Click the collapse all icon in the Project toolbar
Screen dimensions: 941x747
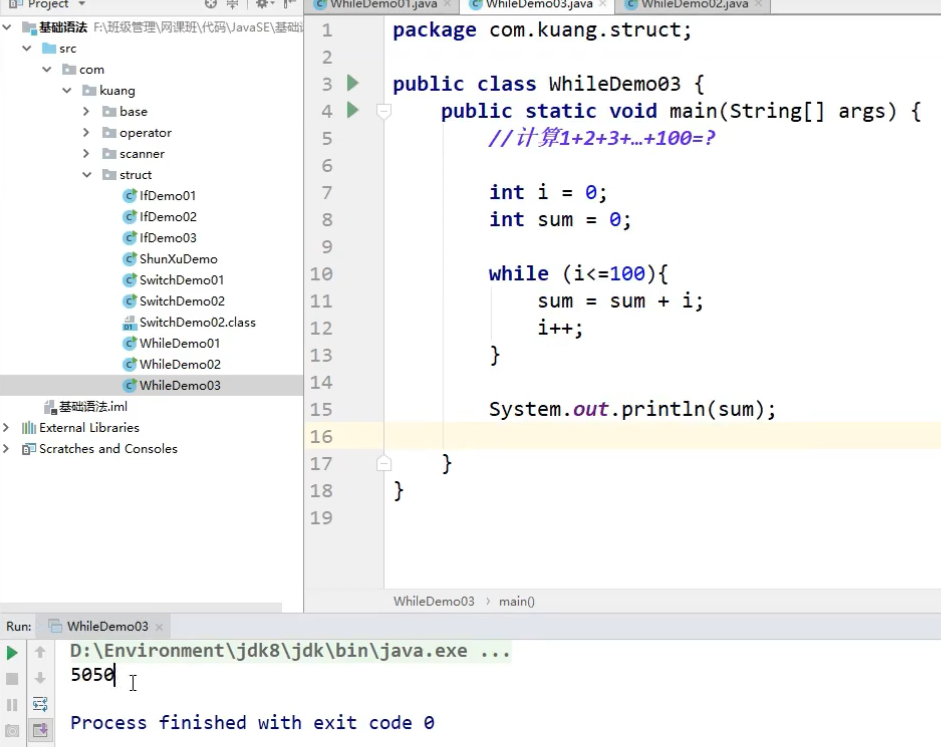[232, 4]
